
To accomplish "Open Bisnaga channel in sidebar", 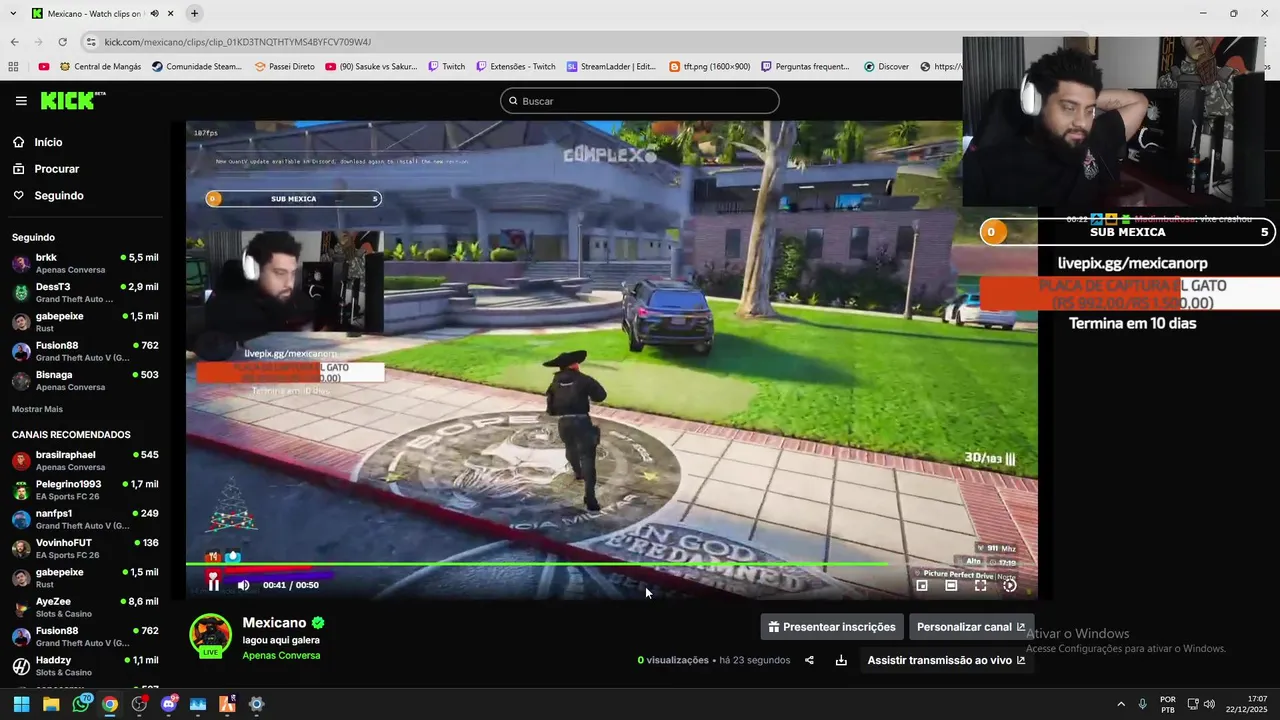I will coord(85,380).
